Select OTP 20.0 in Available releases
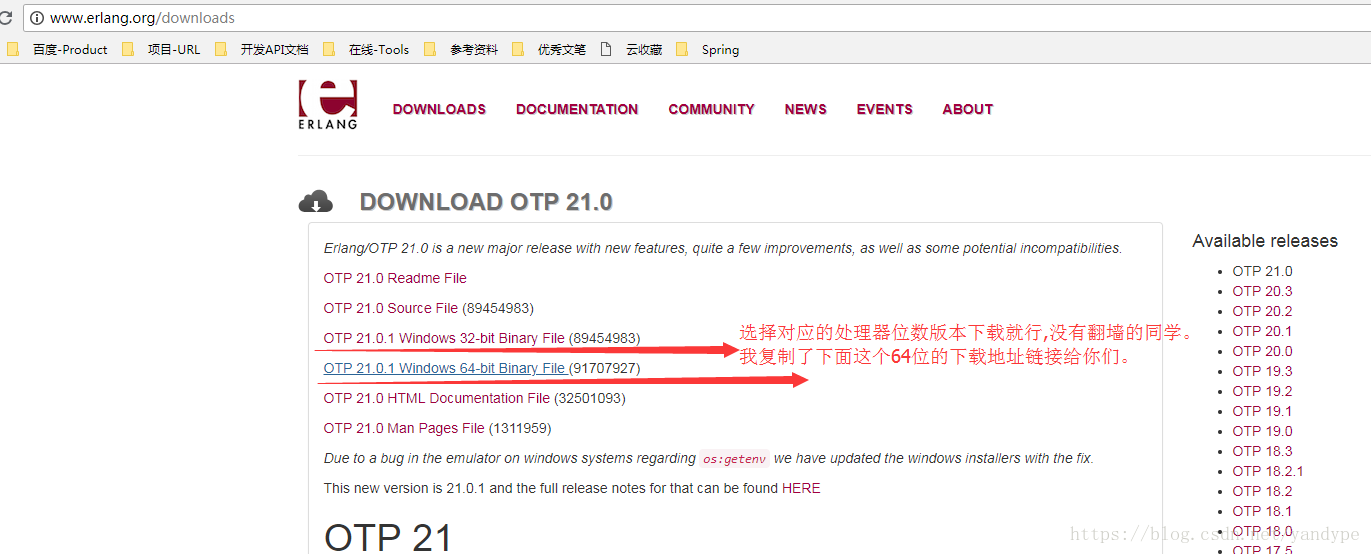1371x554 pixels. pos(1262,351)
